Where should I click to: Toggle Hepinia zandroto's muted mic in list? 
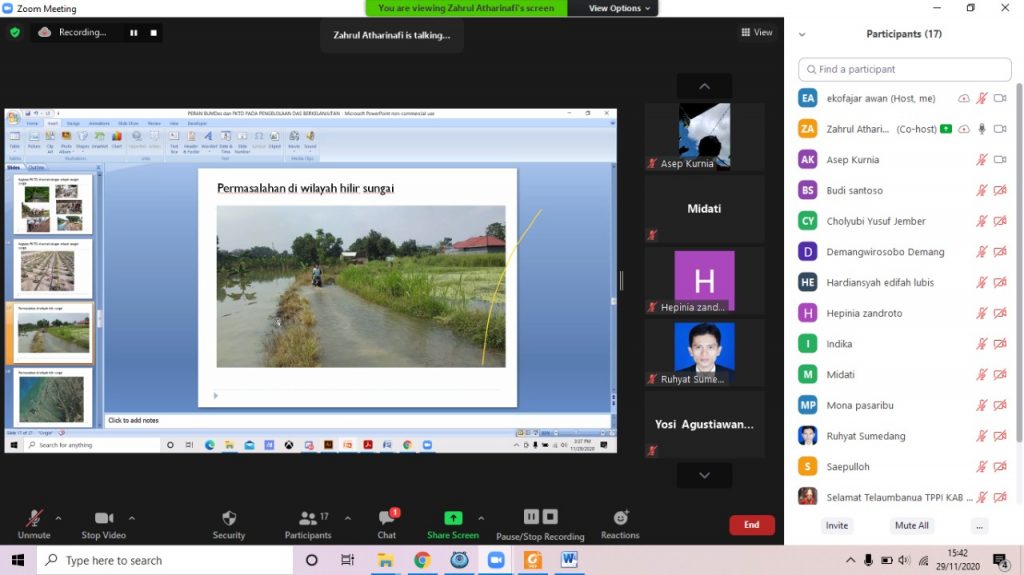coord(981,313)
